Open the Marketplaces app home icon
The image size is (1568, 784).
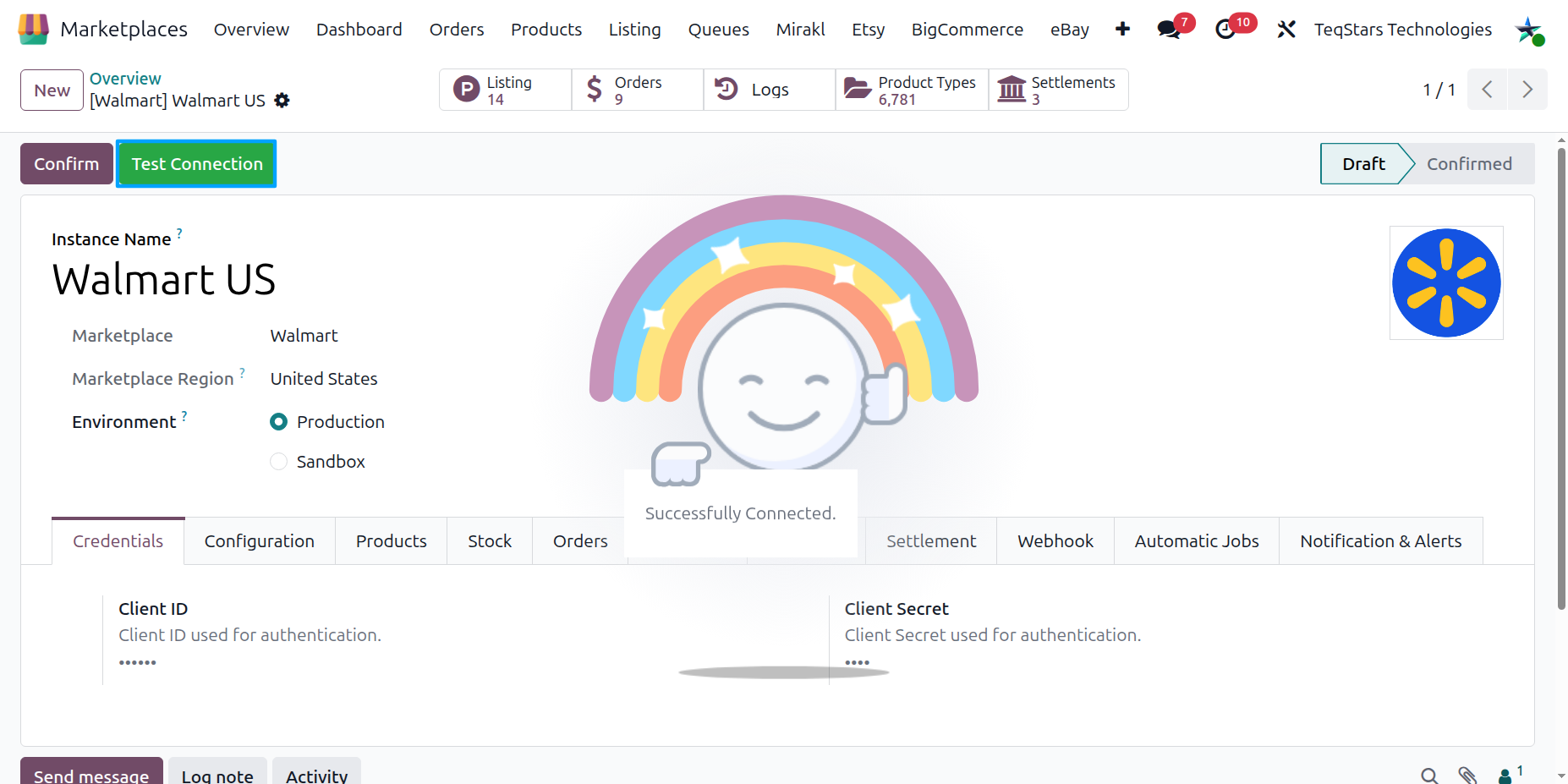pyautogui.click(x=33, y=29)
